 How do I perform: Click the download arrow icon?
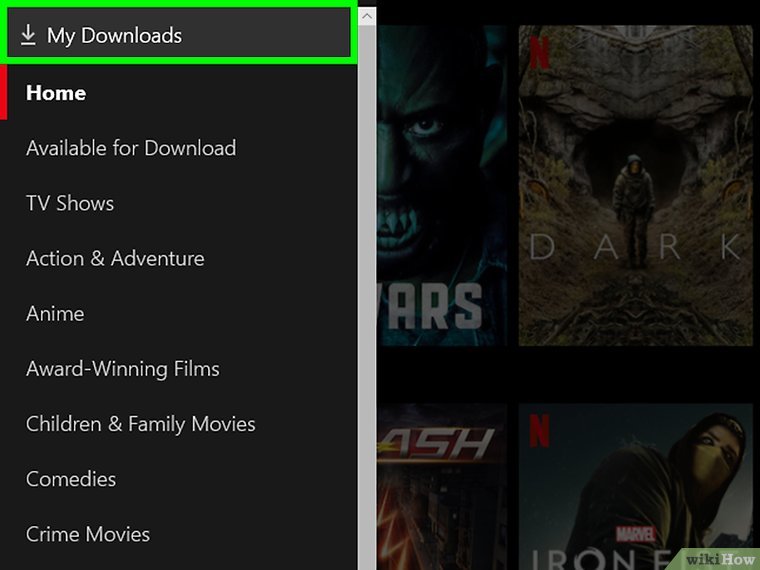pyautogui.click(x=29, y=35)
